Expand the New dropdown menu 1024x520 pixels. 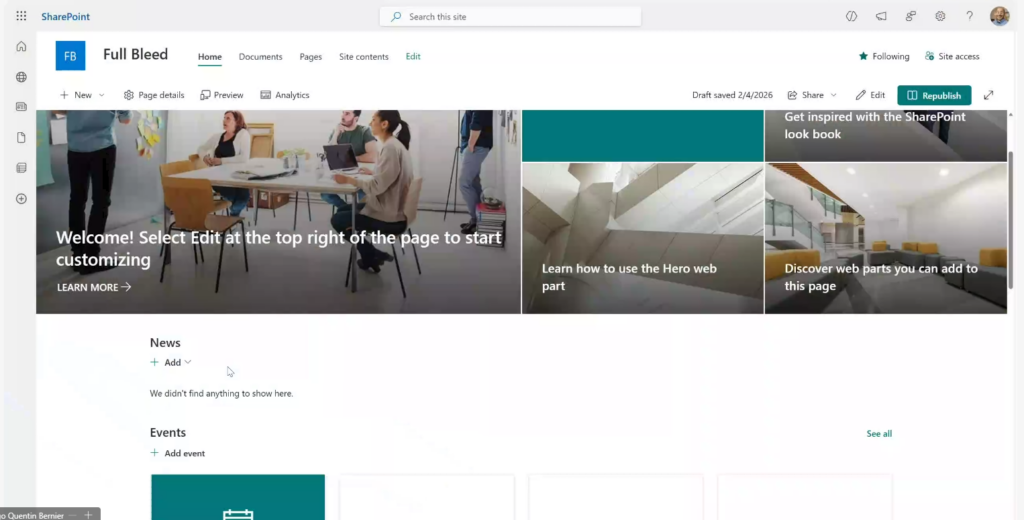pyautogui.click(x=82, y=95)
